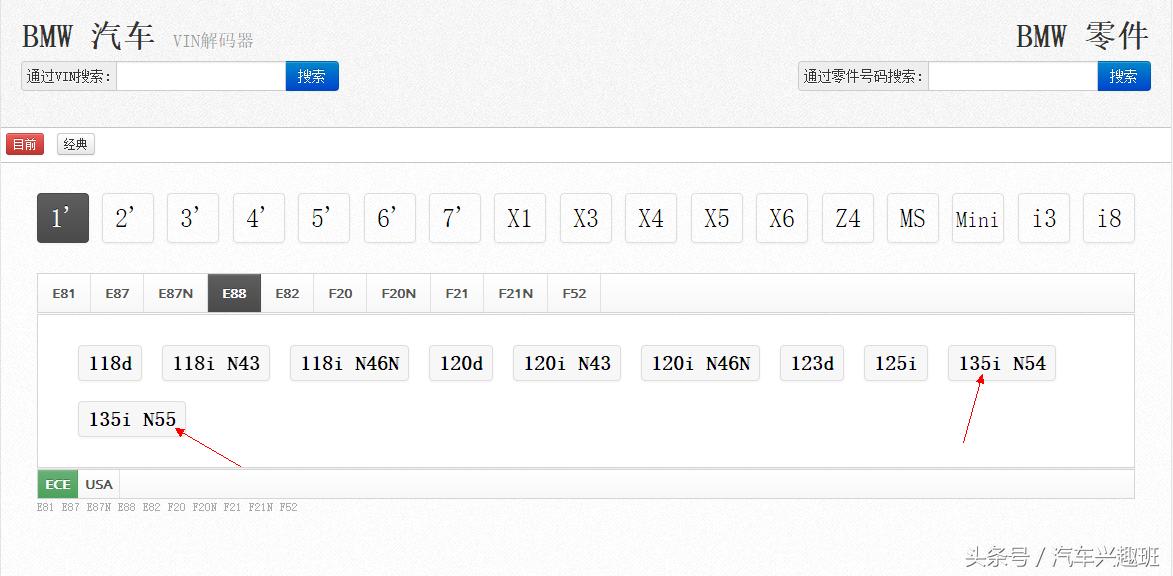The width and height of the screenshot is (1173, 576).
Task: Open the X6 series tile
Action: pos(782,218)
